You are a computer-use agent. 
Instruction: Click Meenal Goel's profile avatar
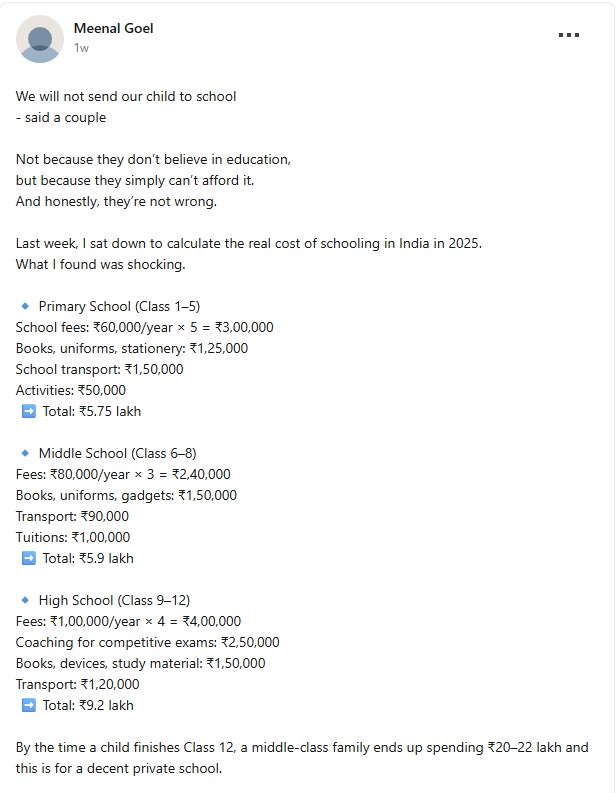[40, 39]
